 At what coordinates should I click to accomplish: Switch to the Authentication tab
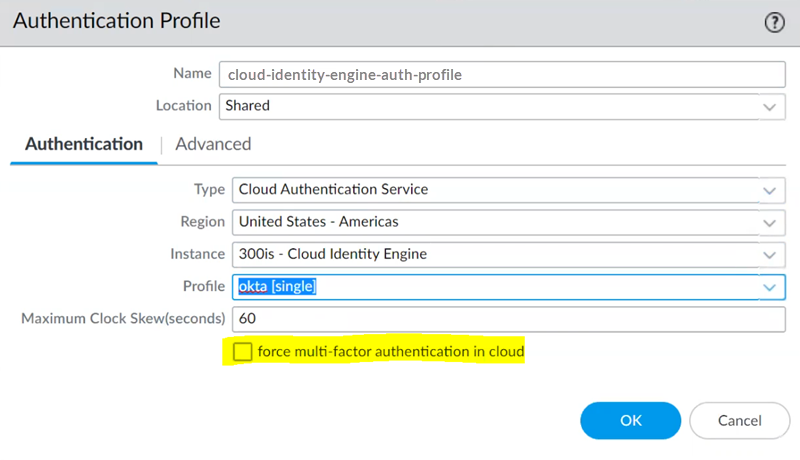[x=84, y=144]
